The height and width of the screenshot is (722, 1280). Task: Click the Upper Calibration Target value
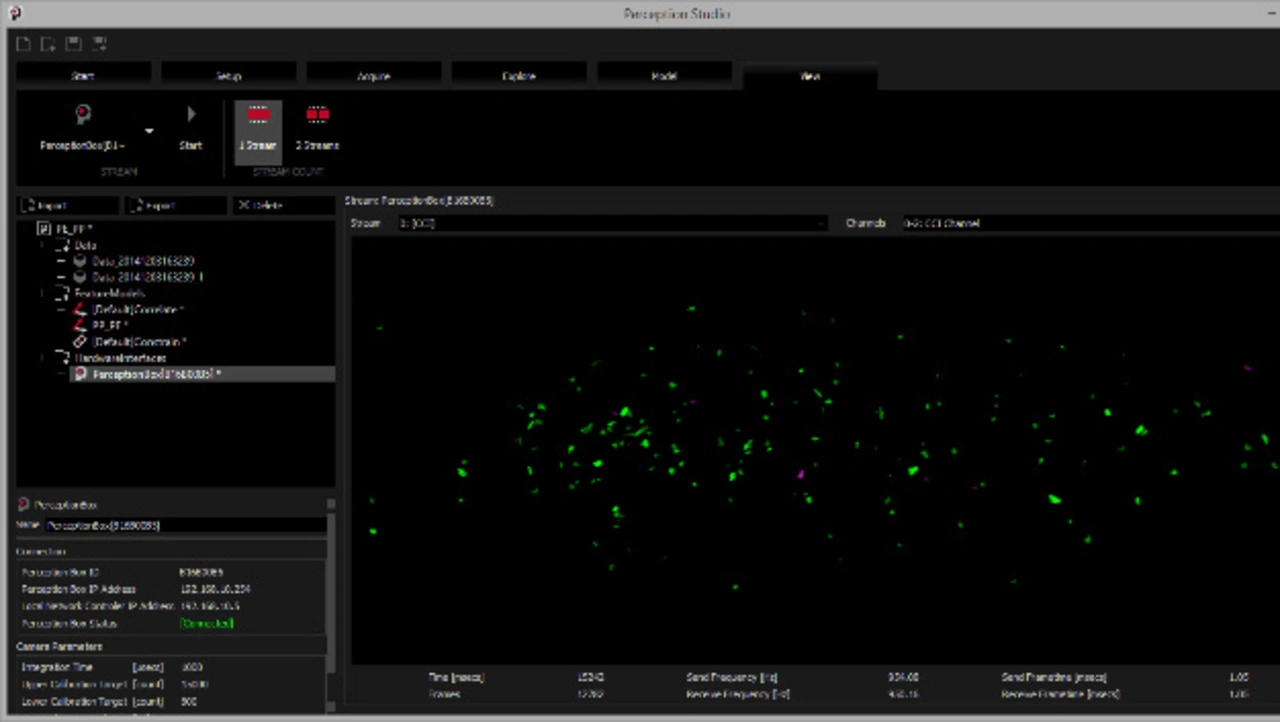point(194,685)
